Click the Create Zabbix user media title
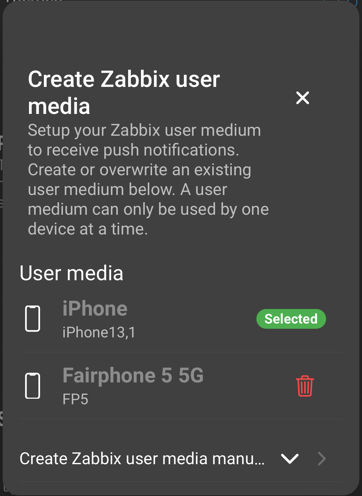The image size is (362, 496). tap(124, 93)
